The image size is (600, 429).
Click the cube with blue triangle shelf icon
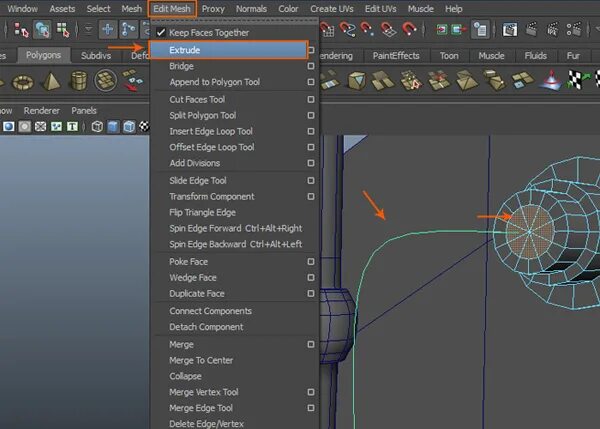coord(357,81)
